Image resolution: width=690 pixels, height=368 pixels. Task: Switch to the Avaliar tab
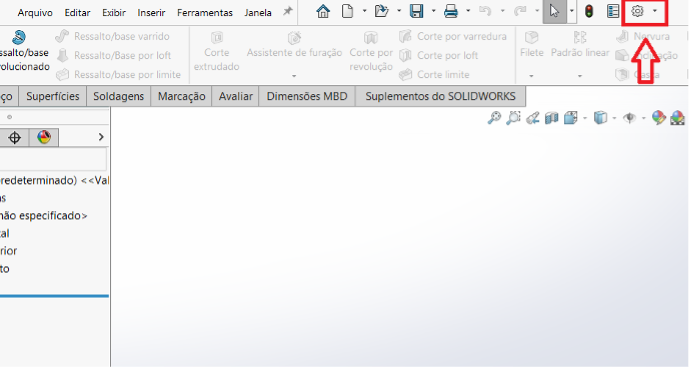point(235,96)
